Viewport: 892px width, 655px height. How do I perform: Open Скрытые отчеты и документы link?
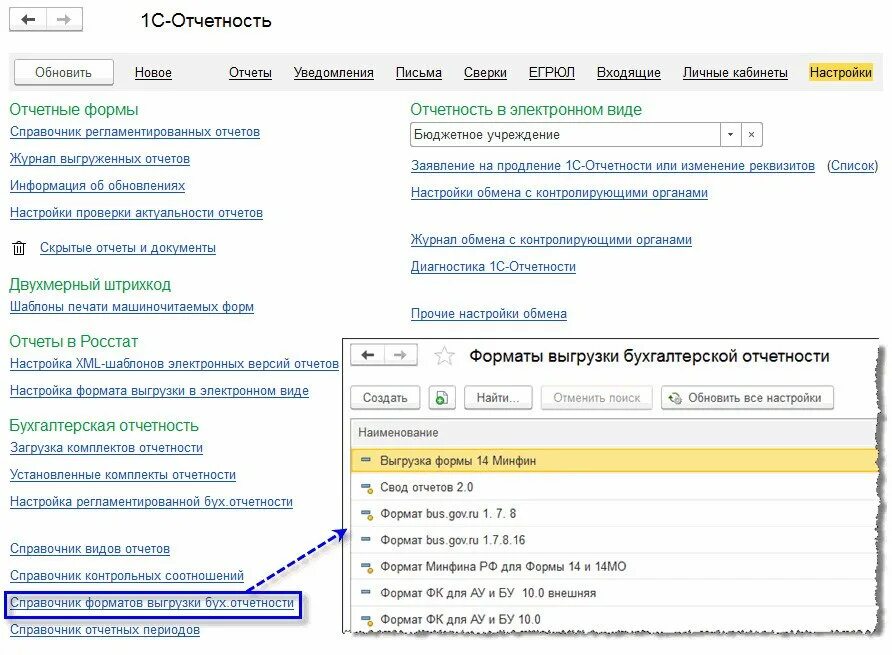point(127,248)
